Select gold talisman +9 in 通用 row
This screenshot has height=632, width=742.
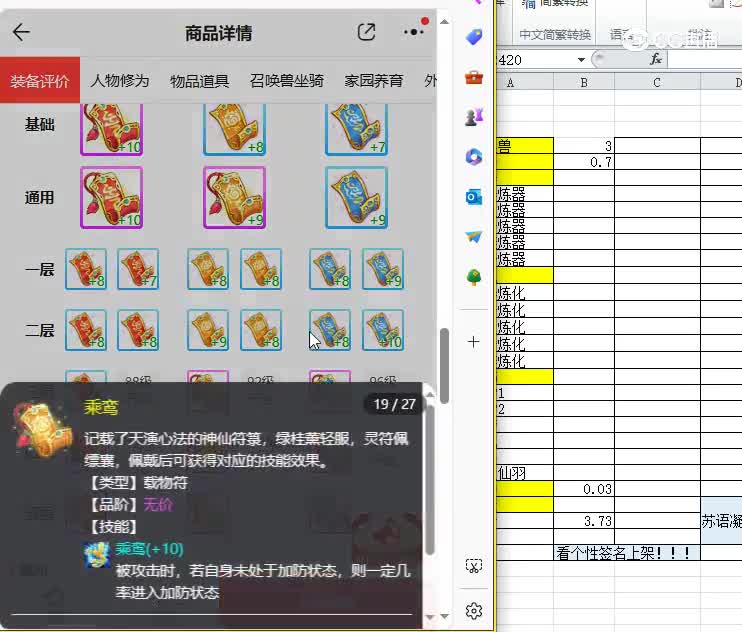click(234, 197)
